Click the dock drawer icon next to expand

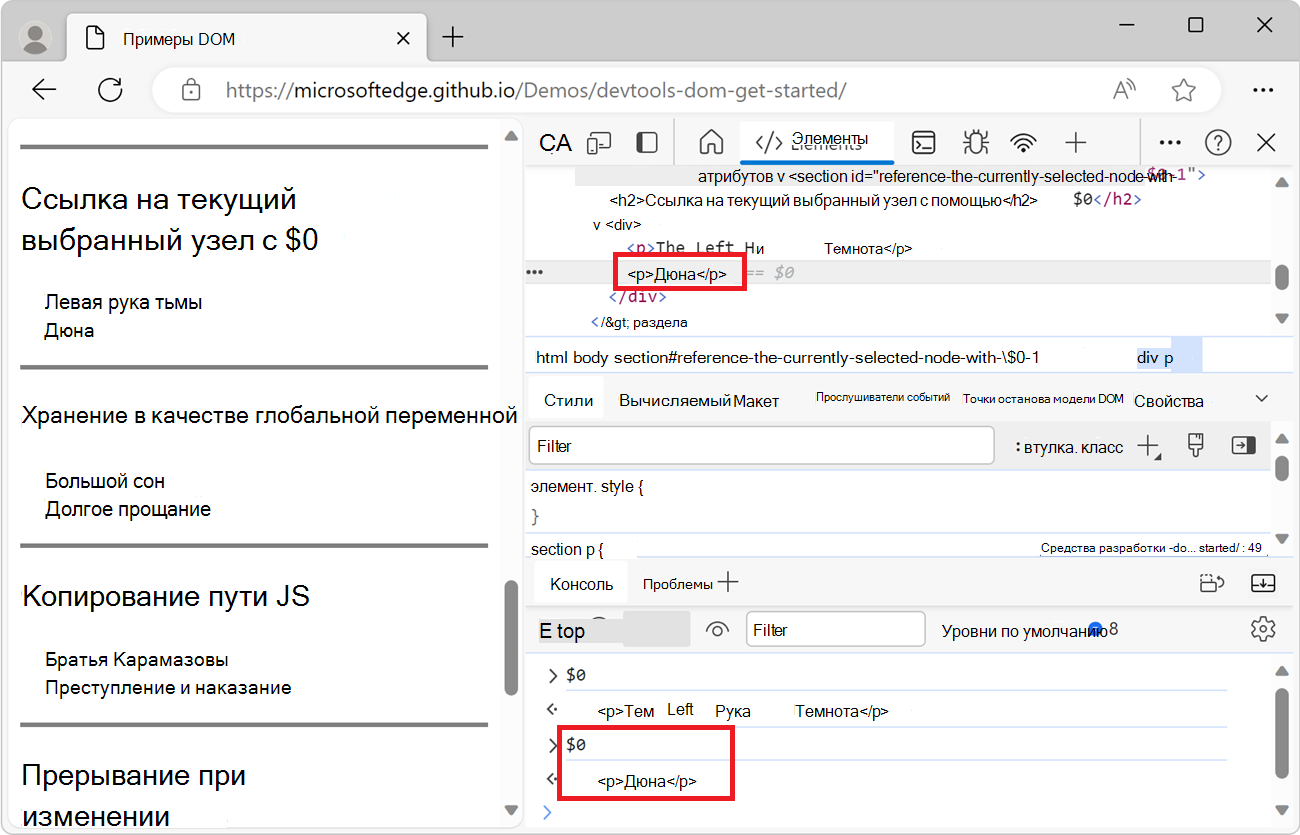[1211, 583]
